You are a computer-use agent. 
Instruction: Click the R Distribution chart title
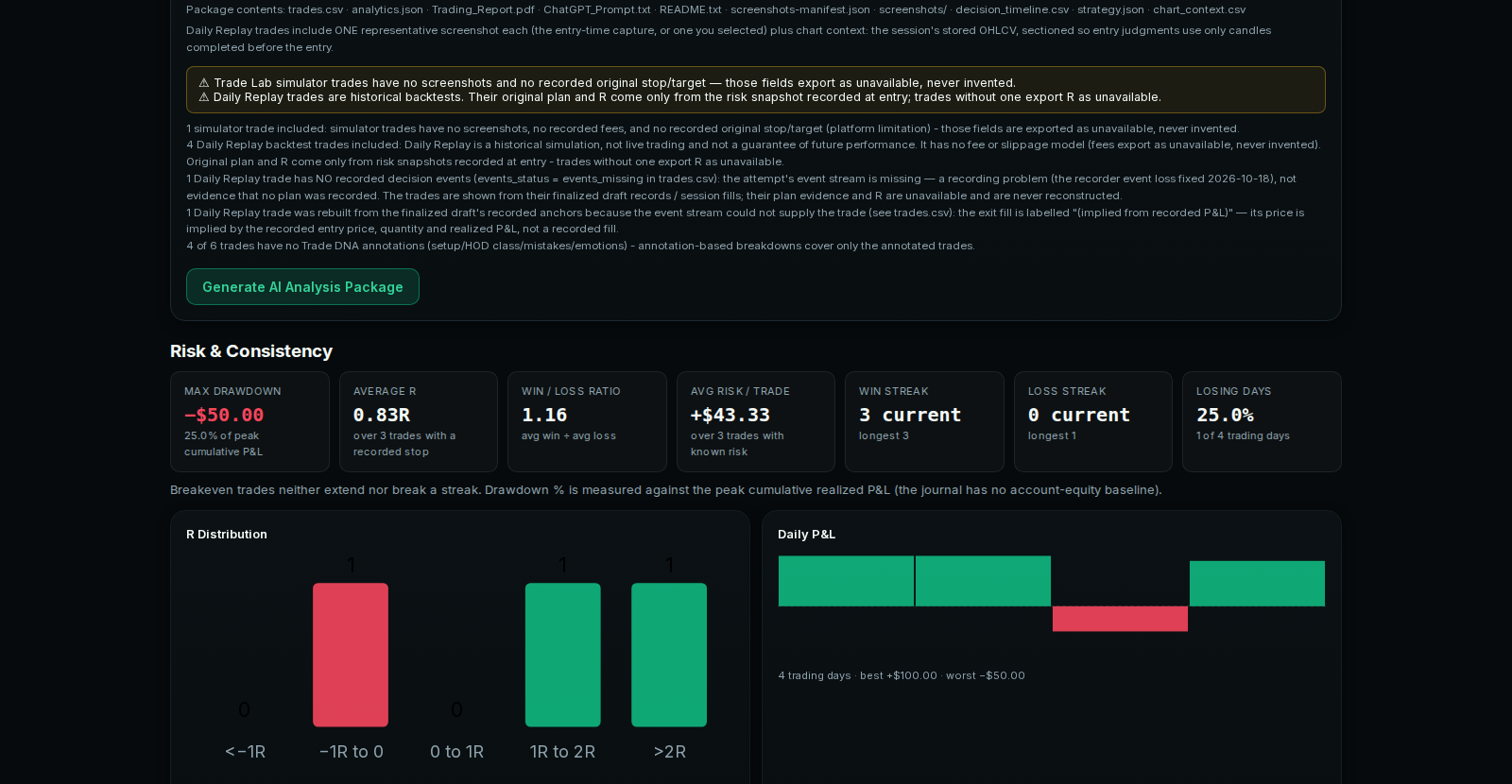[227, 535]
